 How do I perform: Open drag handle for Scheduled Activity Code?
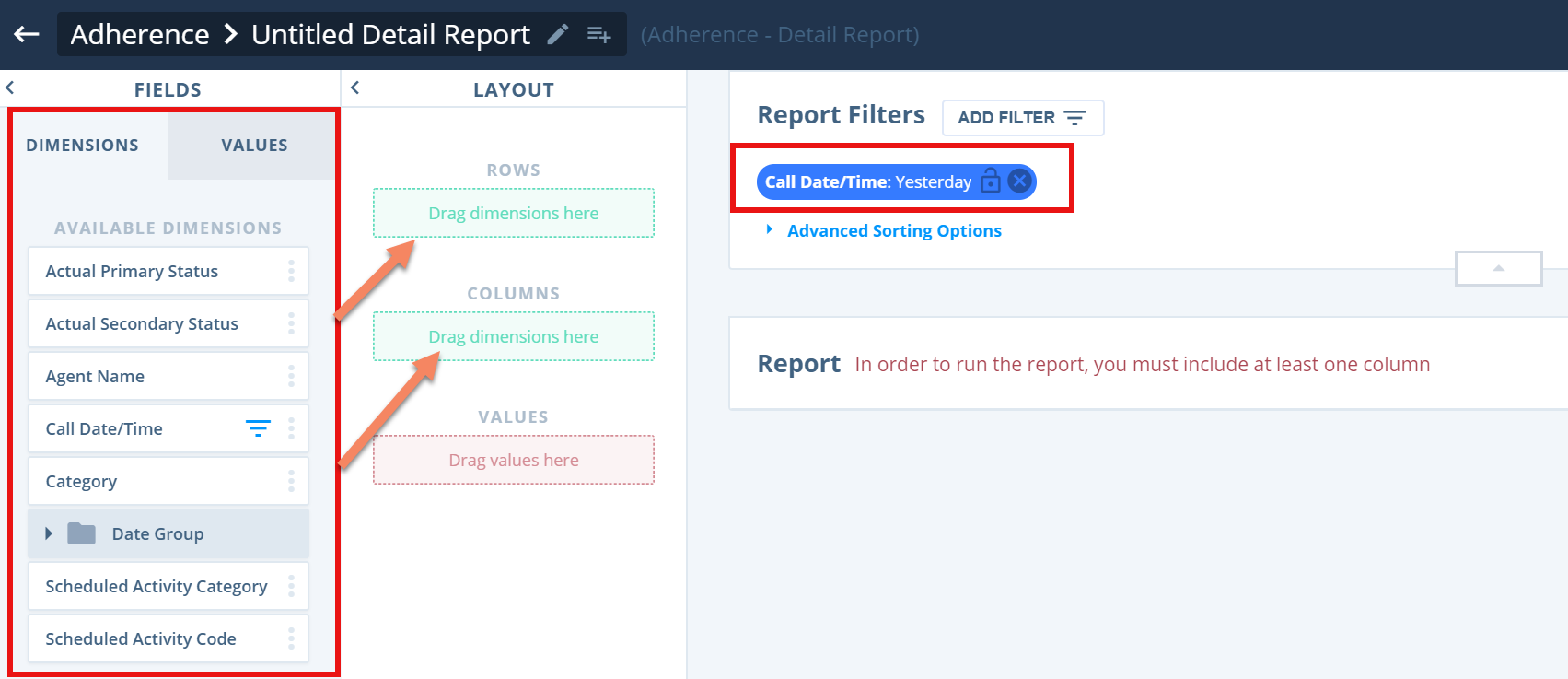click(x=291, y=638)
